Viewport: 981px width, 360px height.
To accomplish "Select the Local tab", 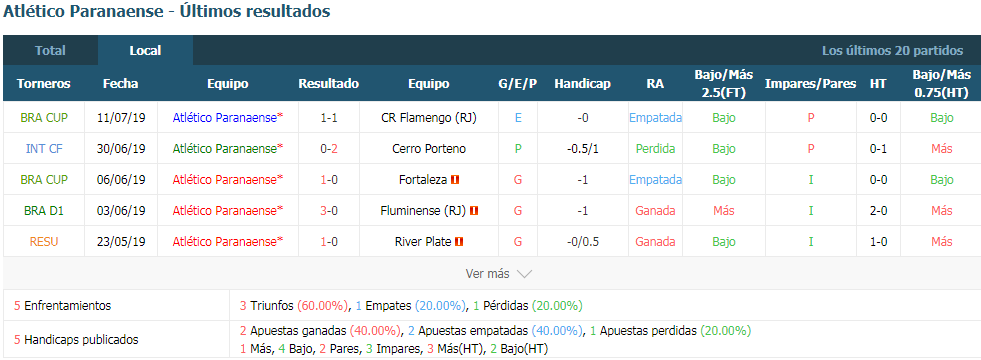I will click(x=145, y=51).
